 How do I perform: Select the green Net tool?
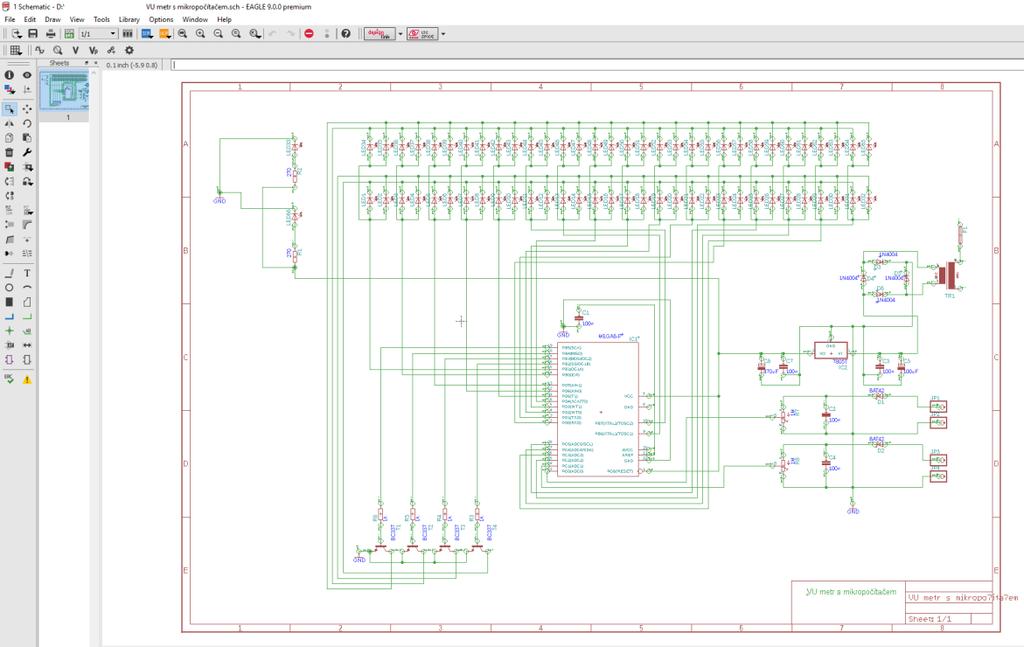(27, 316)
